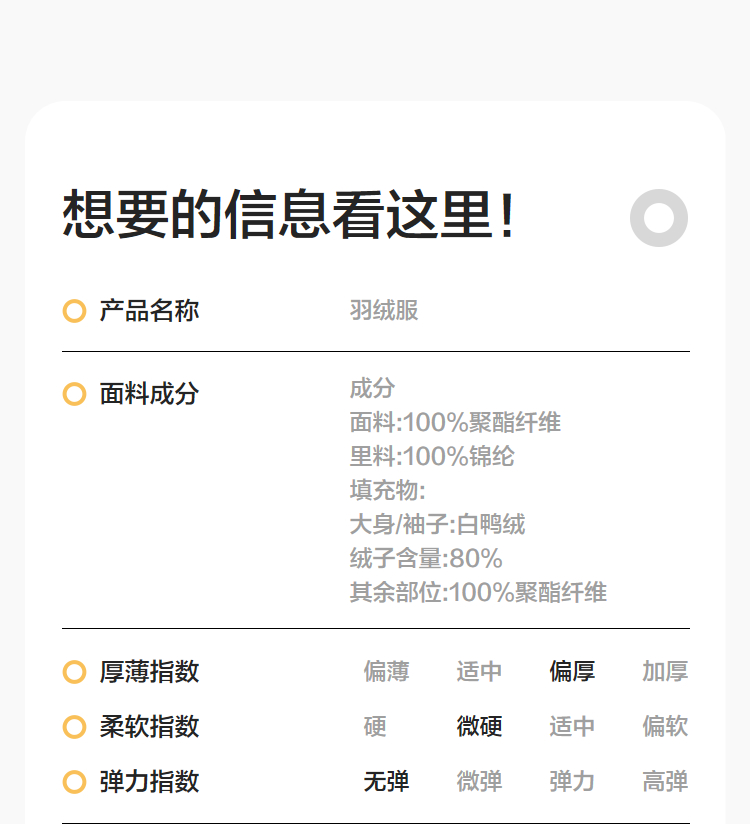Click the orange circle beside 面料成分

click(x=74, y=394)
